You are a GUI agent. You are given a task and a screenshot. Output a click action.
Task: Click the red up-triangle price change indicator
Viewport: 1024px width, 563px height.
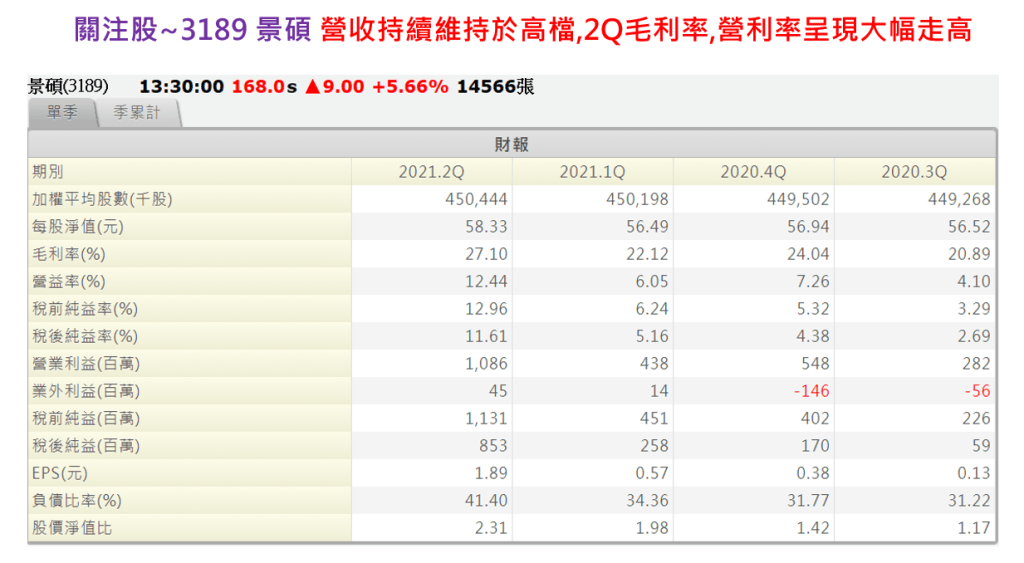313,87
